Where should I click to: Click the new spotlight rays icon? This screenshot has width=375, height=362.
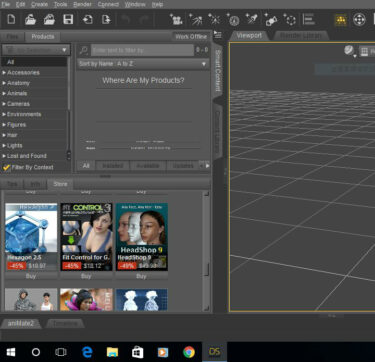click(195, 19)
